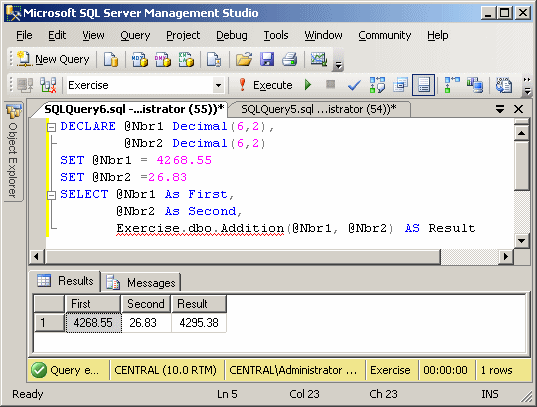Open the Query menu
Image resolution: width=537 pixels, height=407 pixels.
(135, 35)
